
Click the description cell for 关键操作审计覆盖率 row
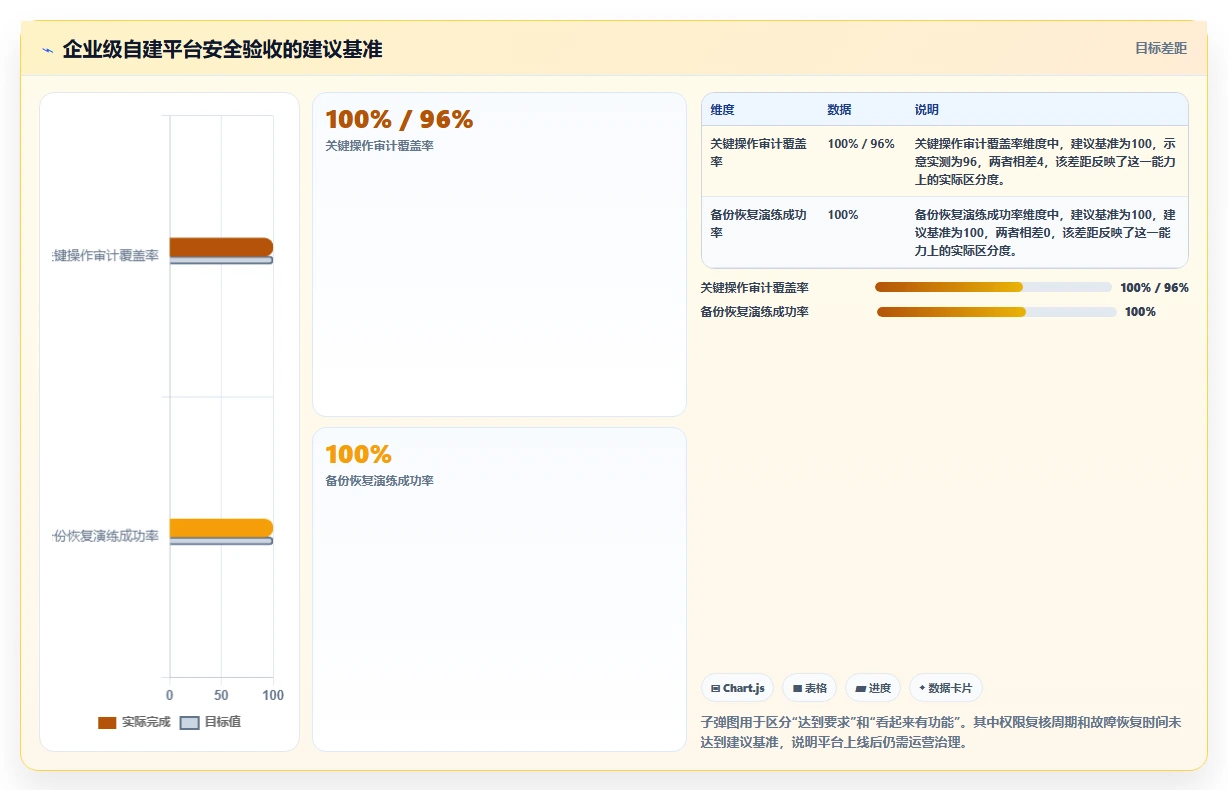pyautogui.click(x=1045, y=162)
